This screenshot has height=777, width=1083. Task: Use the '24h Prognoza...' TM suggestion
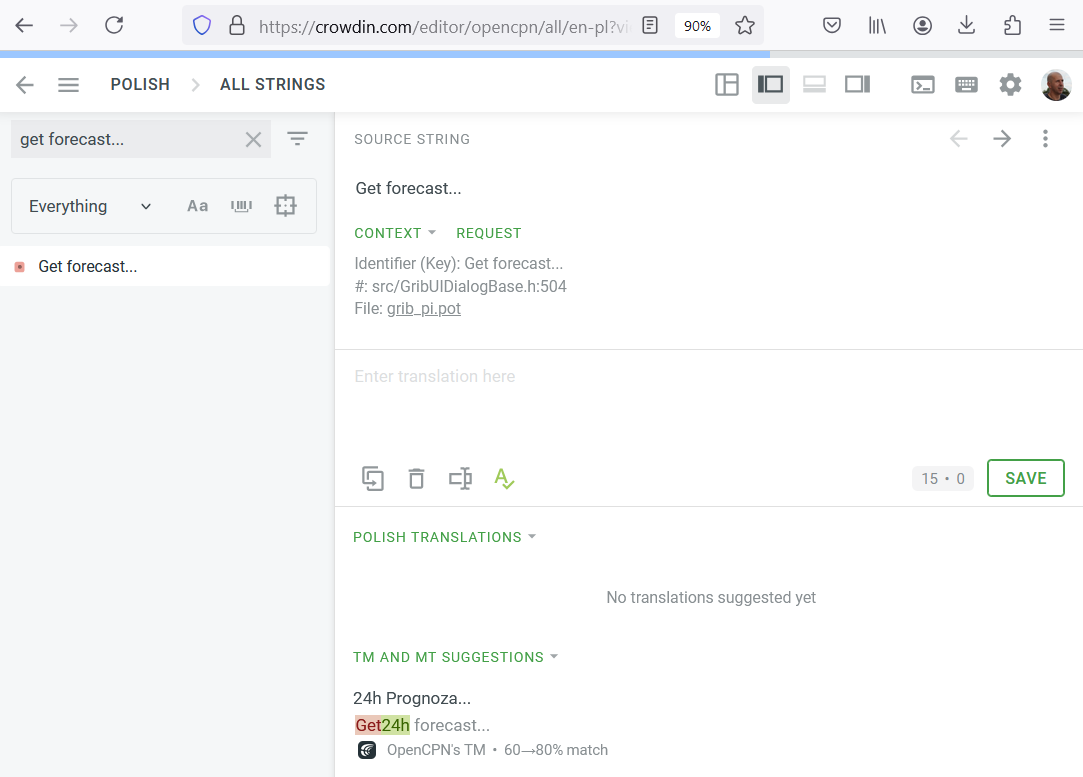tap(412, 698)
